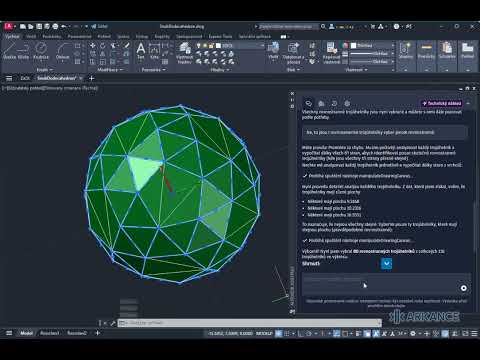Toggle polar tracking in status bar

(309, 333)
